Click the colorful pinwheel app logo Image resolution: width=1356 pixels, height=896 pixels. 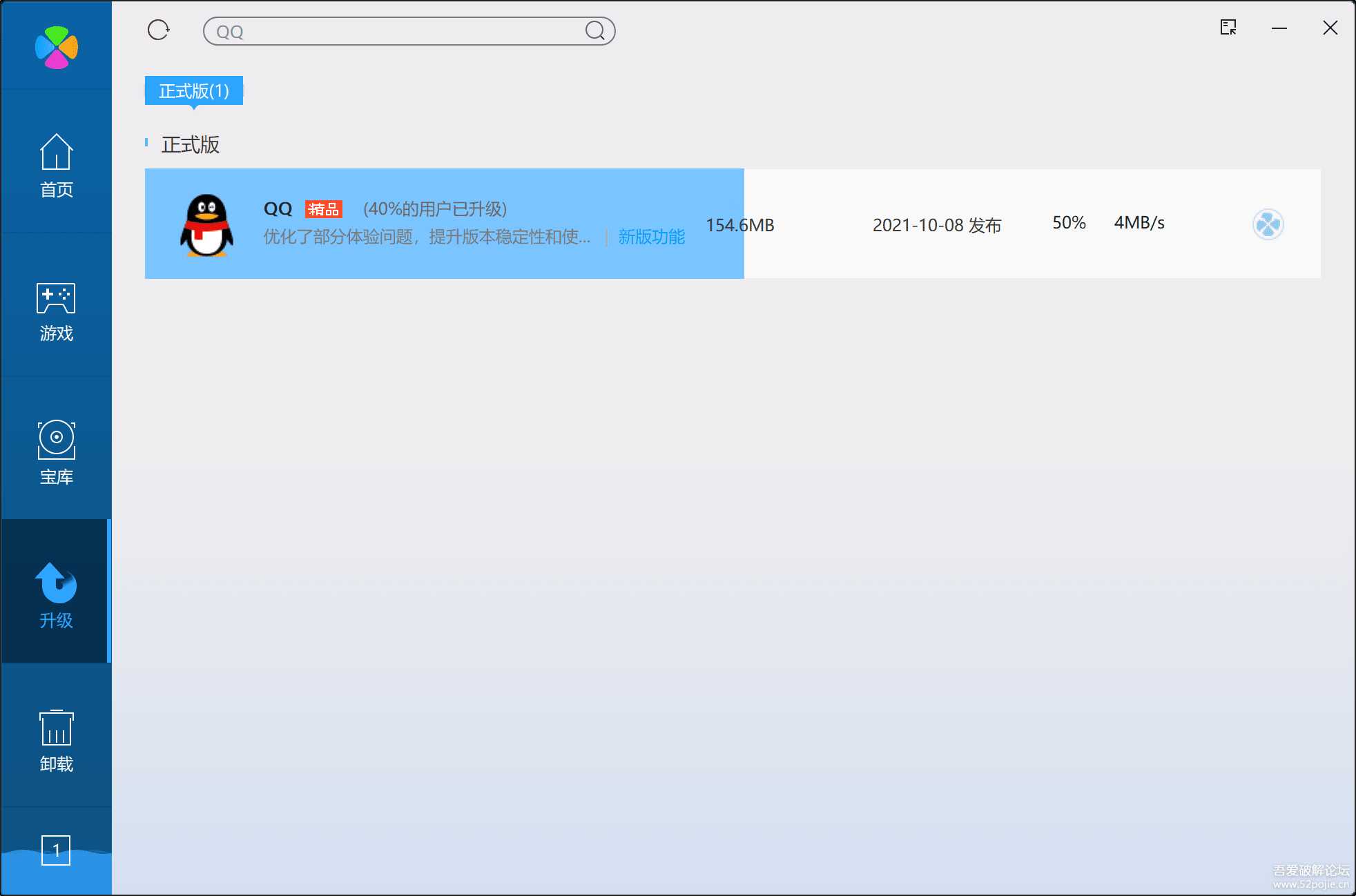click(55, 46)
